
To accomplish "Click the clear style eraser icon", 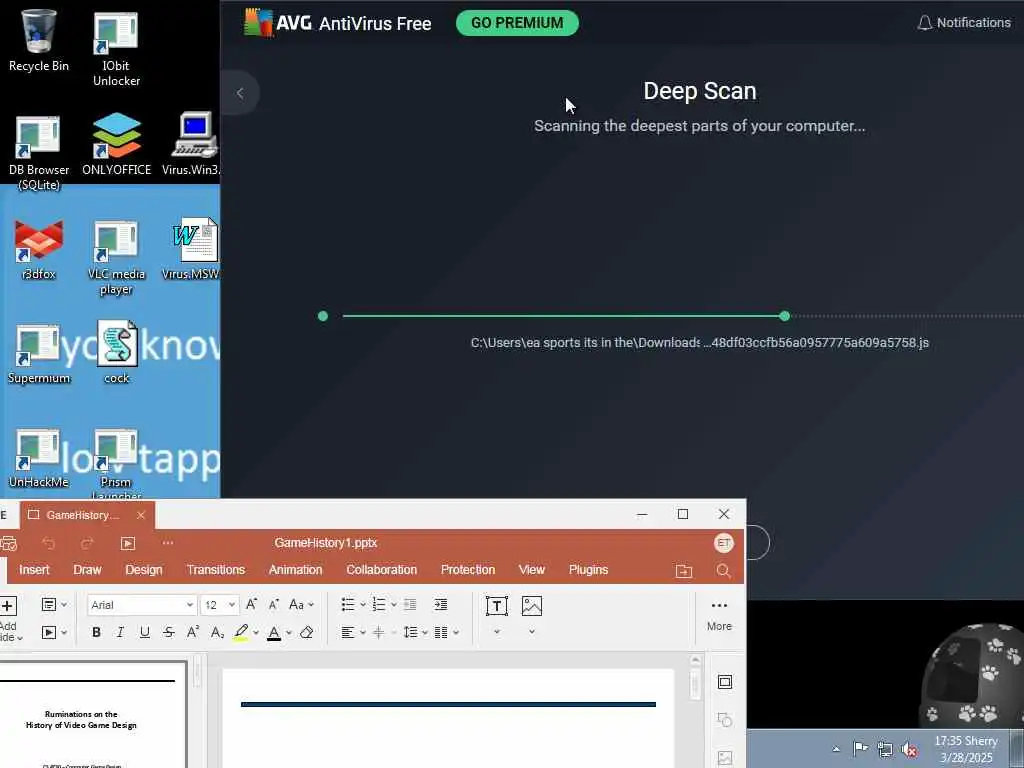I will tap(306, 632).
